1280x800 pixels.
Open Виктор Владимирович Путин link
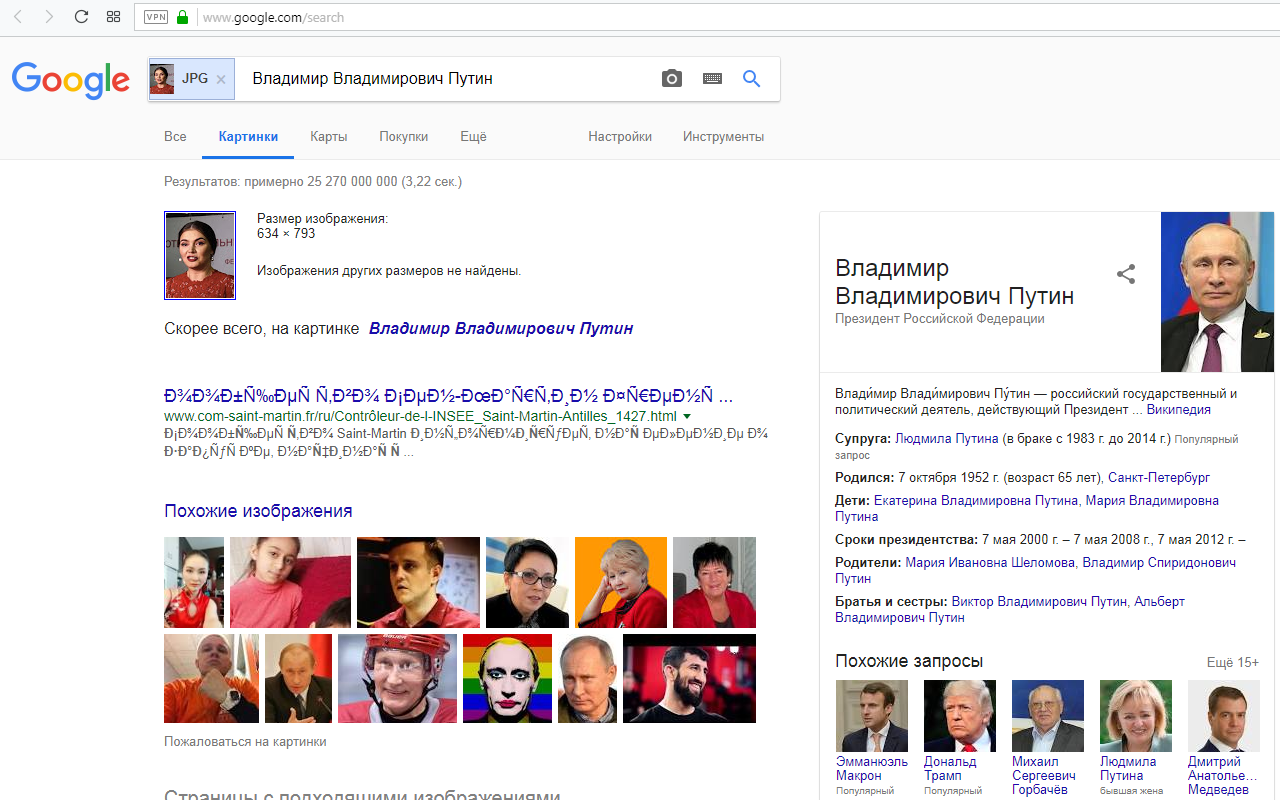1039,602
